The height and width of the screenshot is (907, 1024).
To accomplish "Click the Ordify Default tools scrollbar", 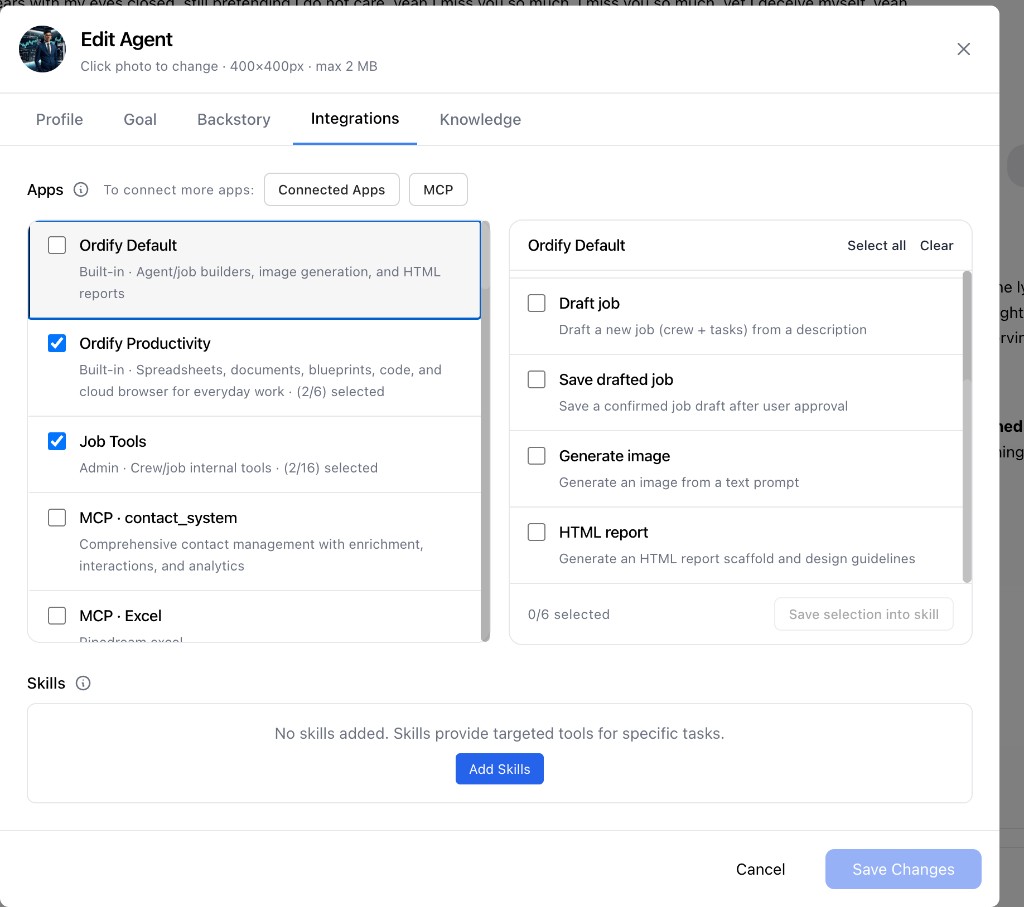I will click(967, 426).
